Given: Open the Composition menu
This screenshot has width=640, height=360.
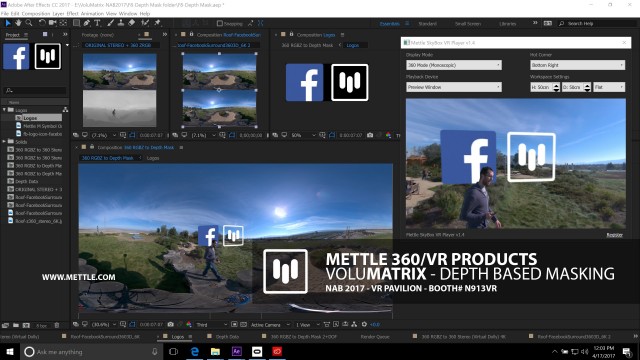Looking at the screenshot, I should click(36, 13).
